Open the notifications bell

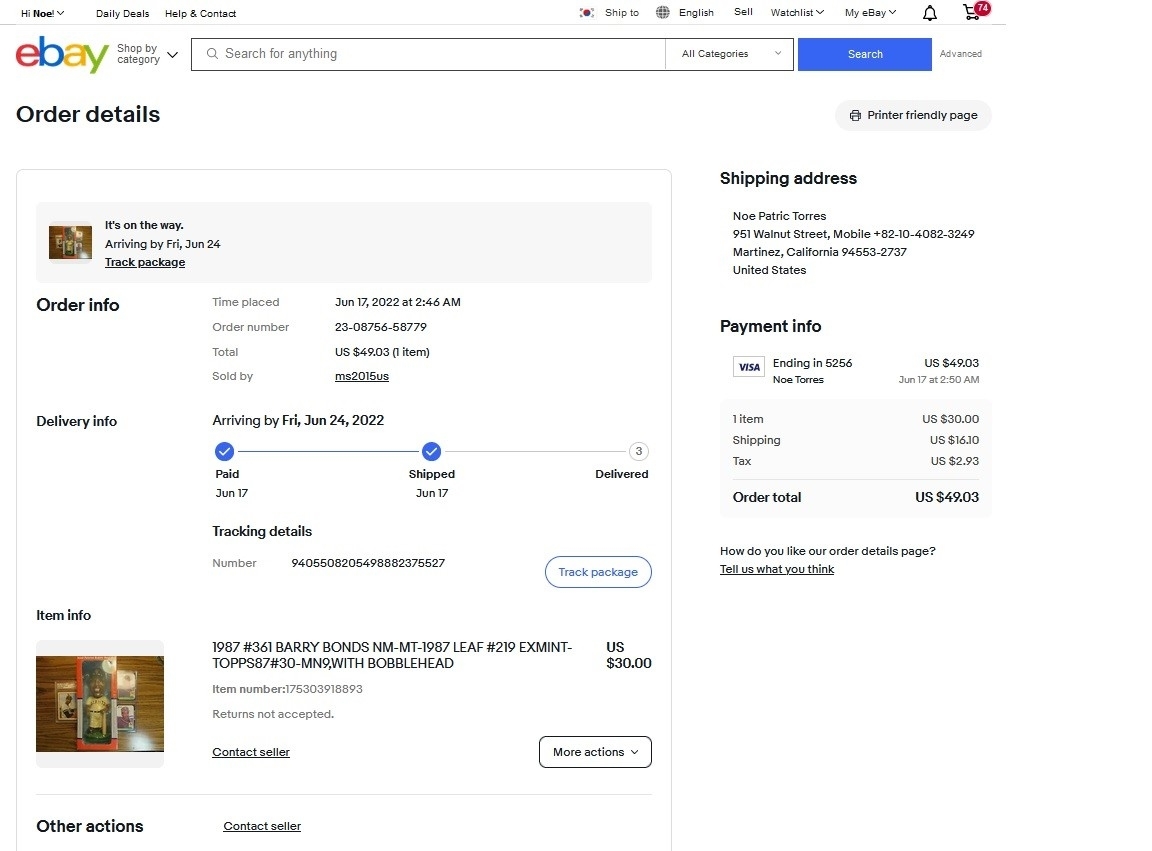929,13
